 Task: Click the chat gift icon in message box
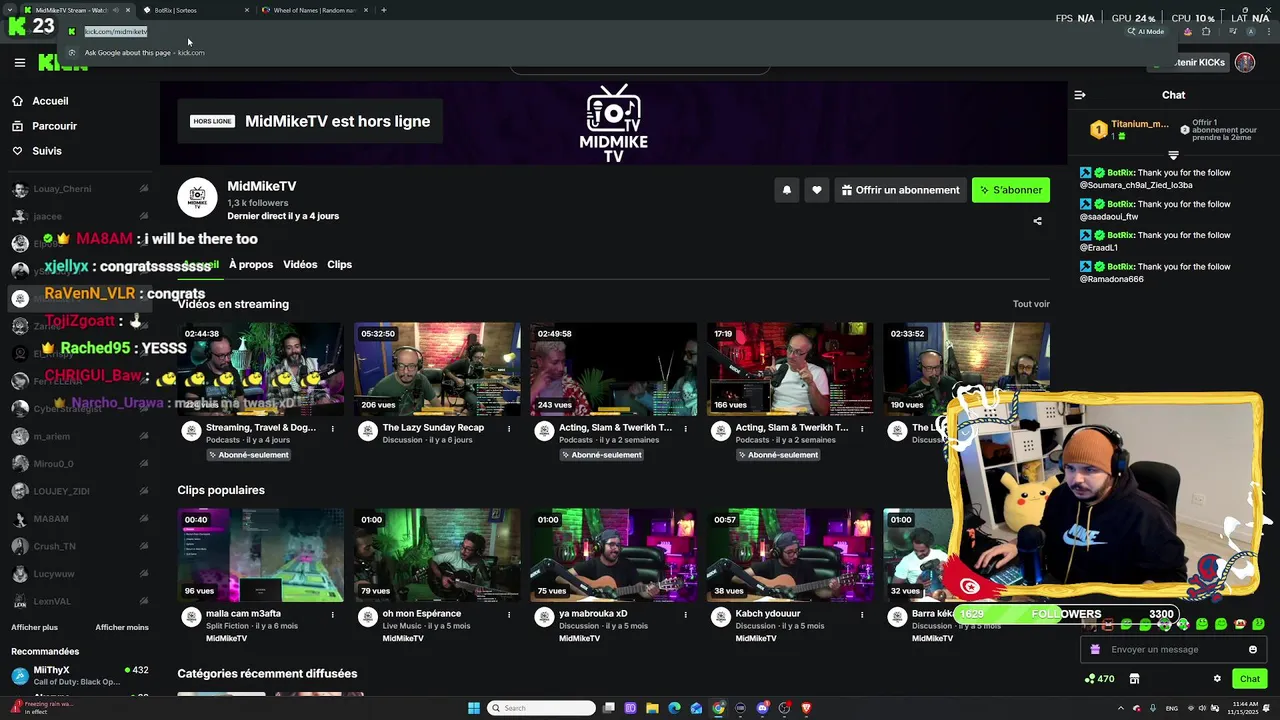[1095, 649]
